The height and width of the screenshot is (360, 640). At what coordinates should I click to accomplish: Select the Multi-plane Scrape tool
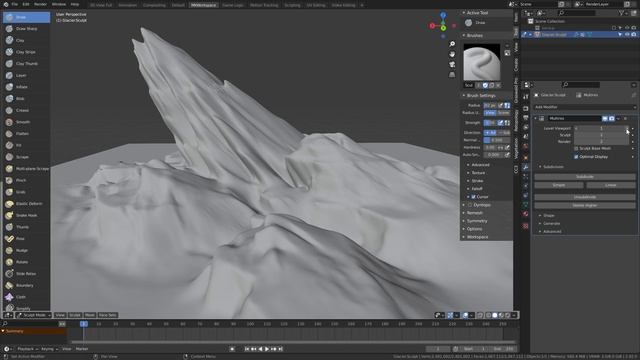27,169
